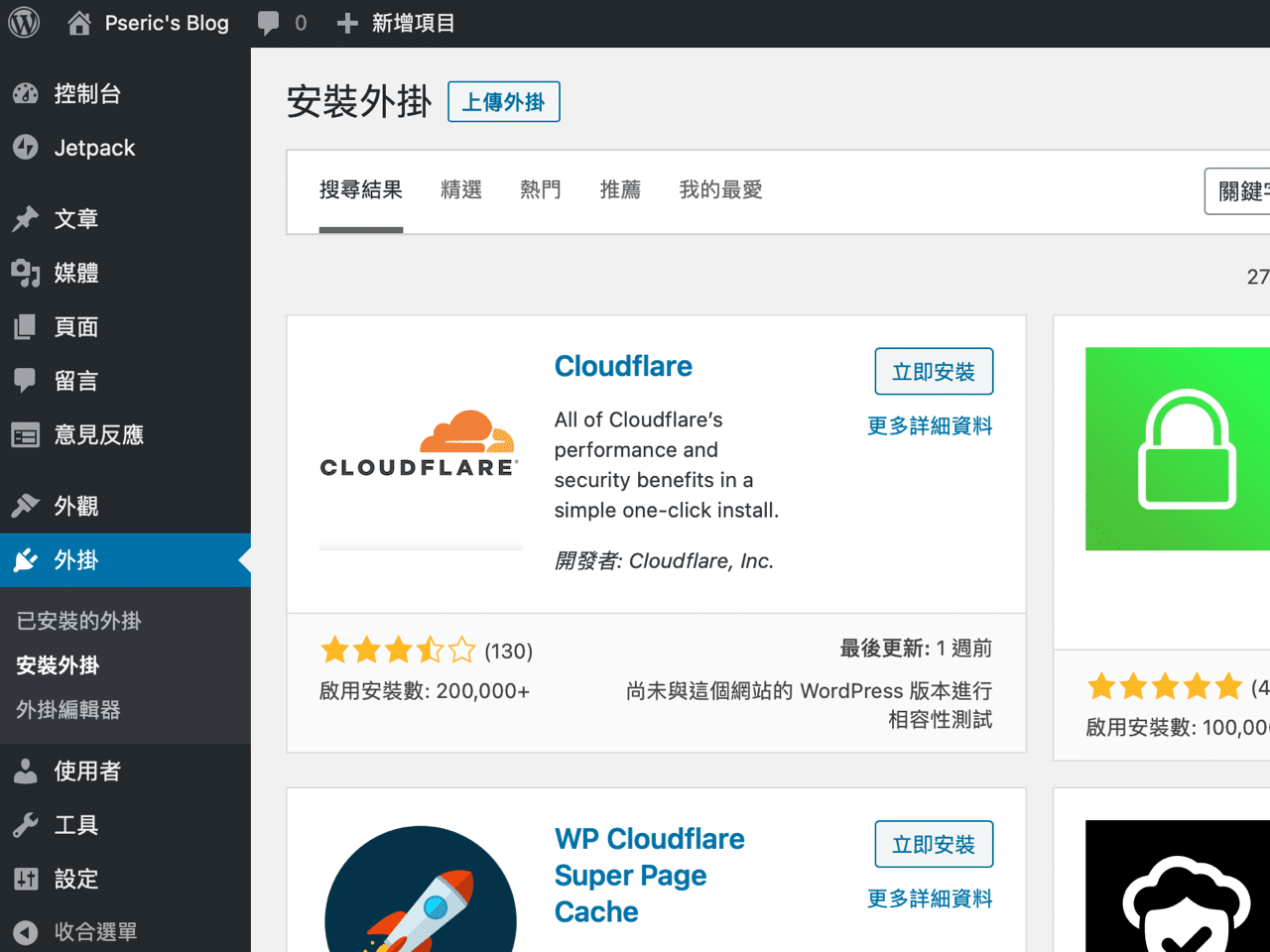Image resolution: width=1270 pixels, height=952 pixels.
Task: Click the 工具 wrench icon
Action: [26, 824]
